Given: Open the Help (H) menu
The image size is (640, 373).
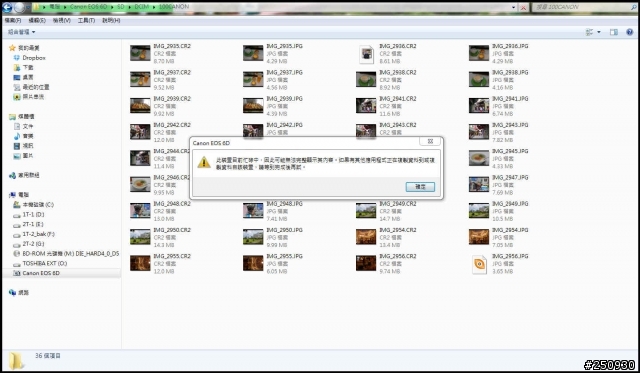Looking at the screenshot, I should (x=111, y=20).
